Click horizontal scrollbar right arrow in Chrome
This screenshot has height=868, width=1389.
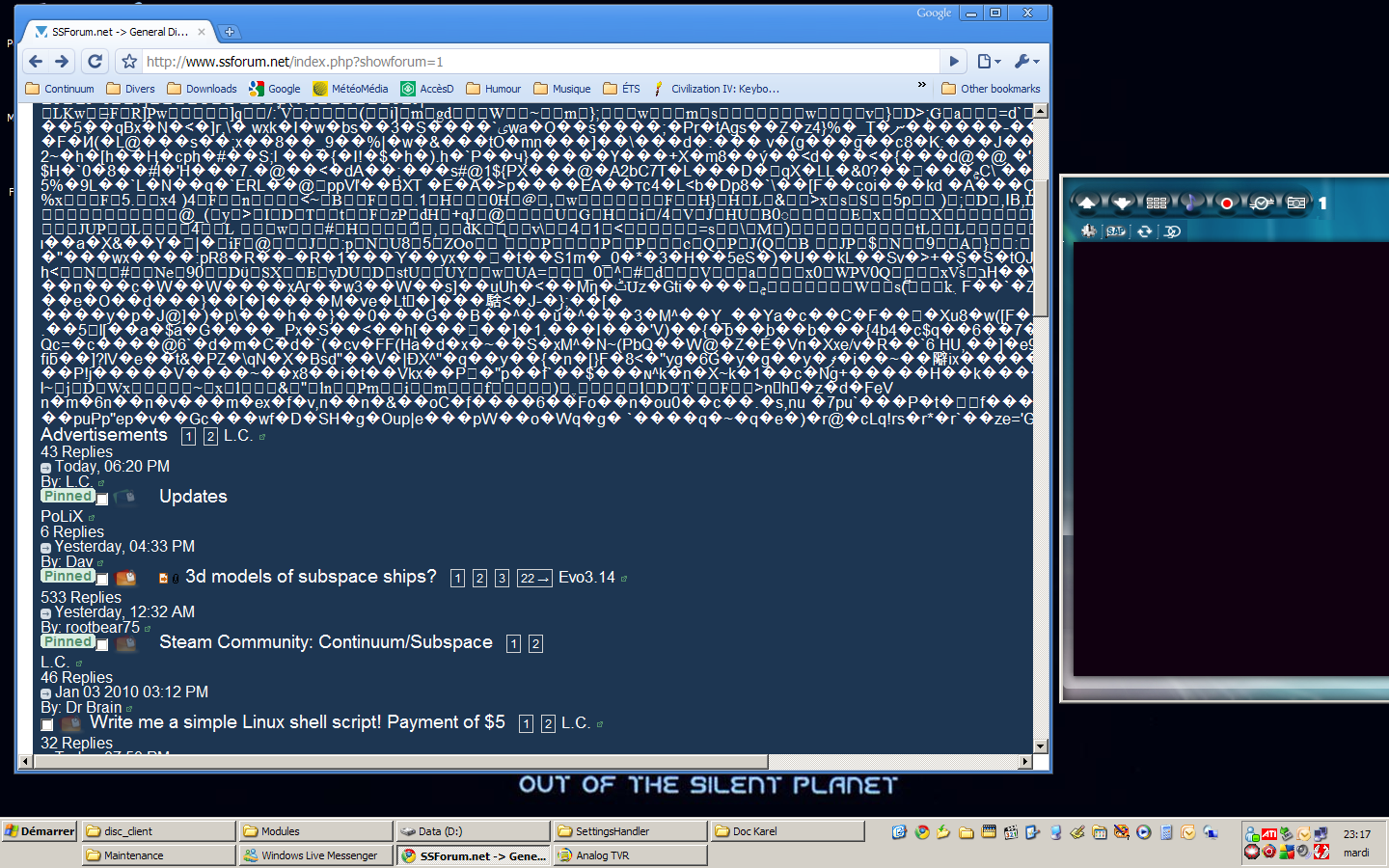(1025, 762)
